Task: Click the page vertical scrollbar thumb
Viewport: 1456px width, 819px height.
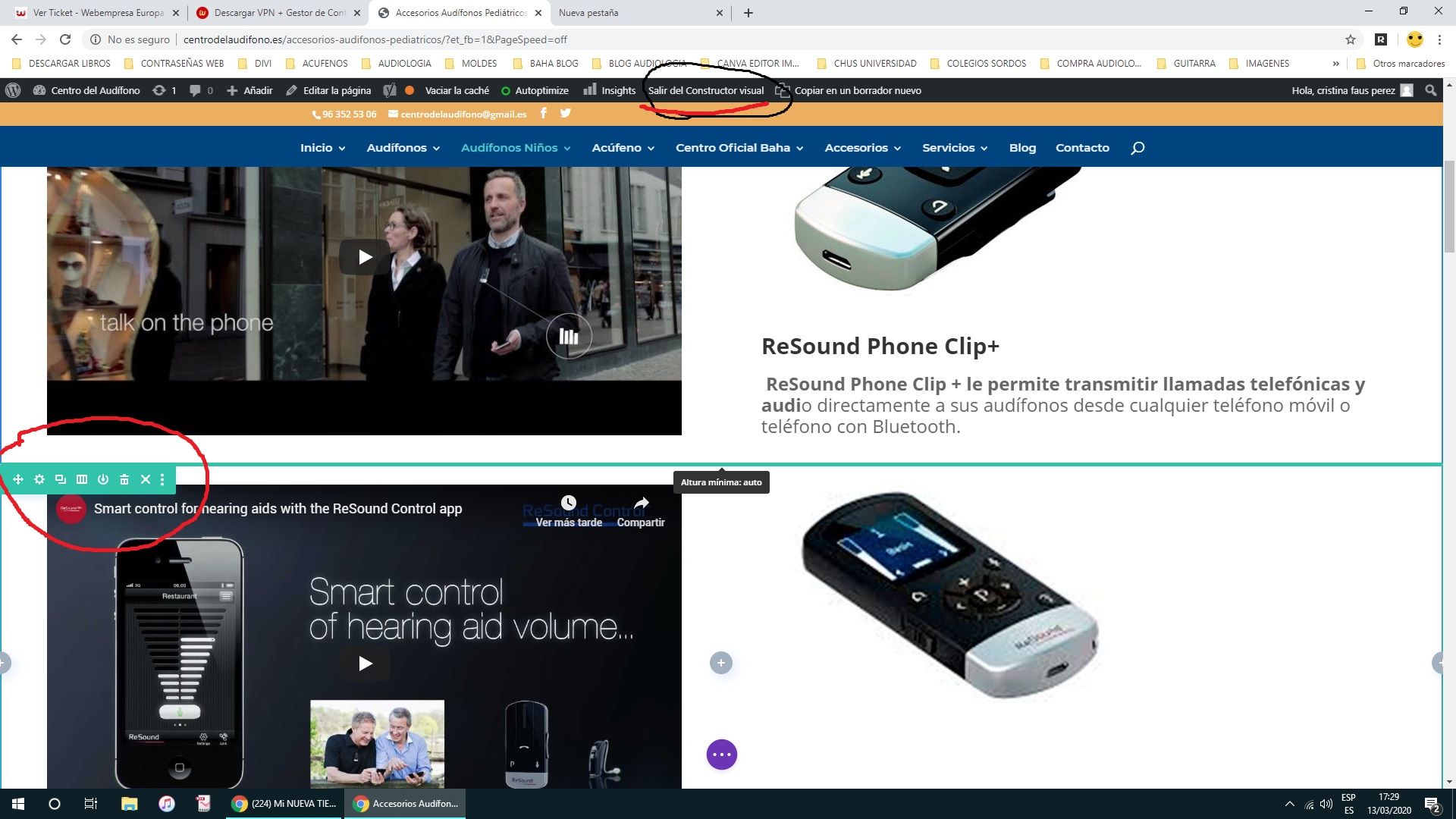Action: pos(1449,206)
